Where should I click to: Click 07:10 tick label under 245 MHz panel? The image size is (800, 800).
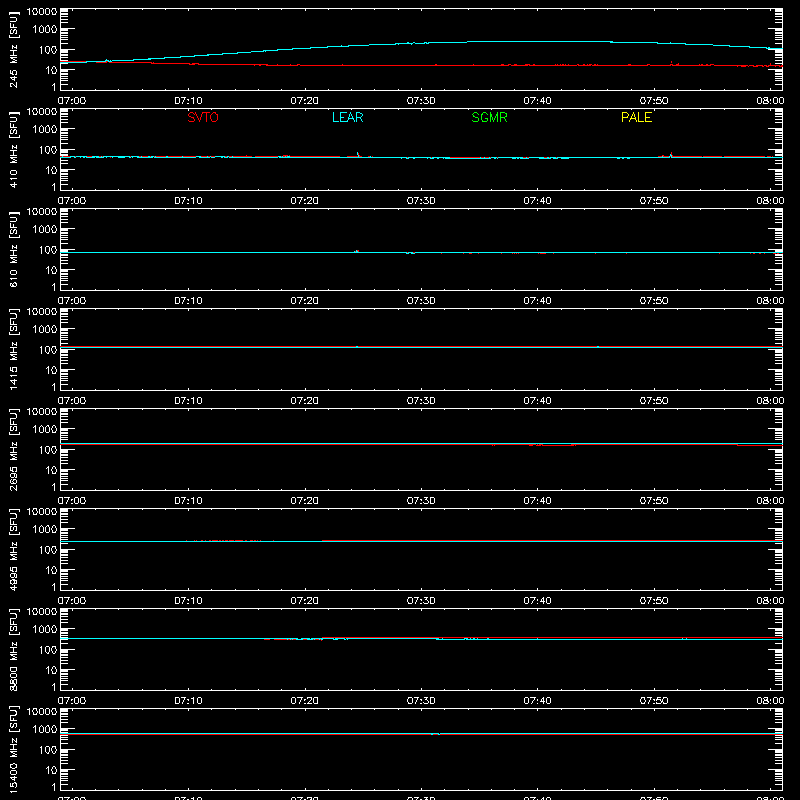click(x=188, y=101)
